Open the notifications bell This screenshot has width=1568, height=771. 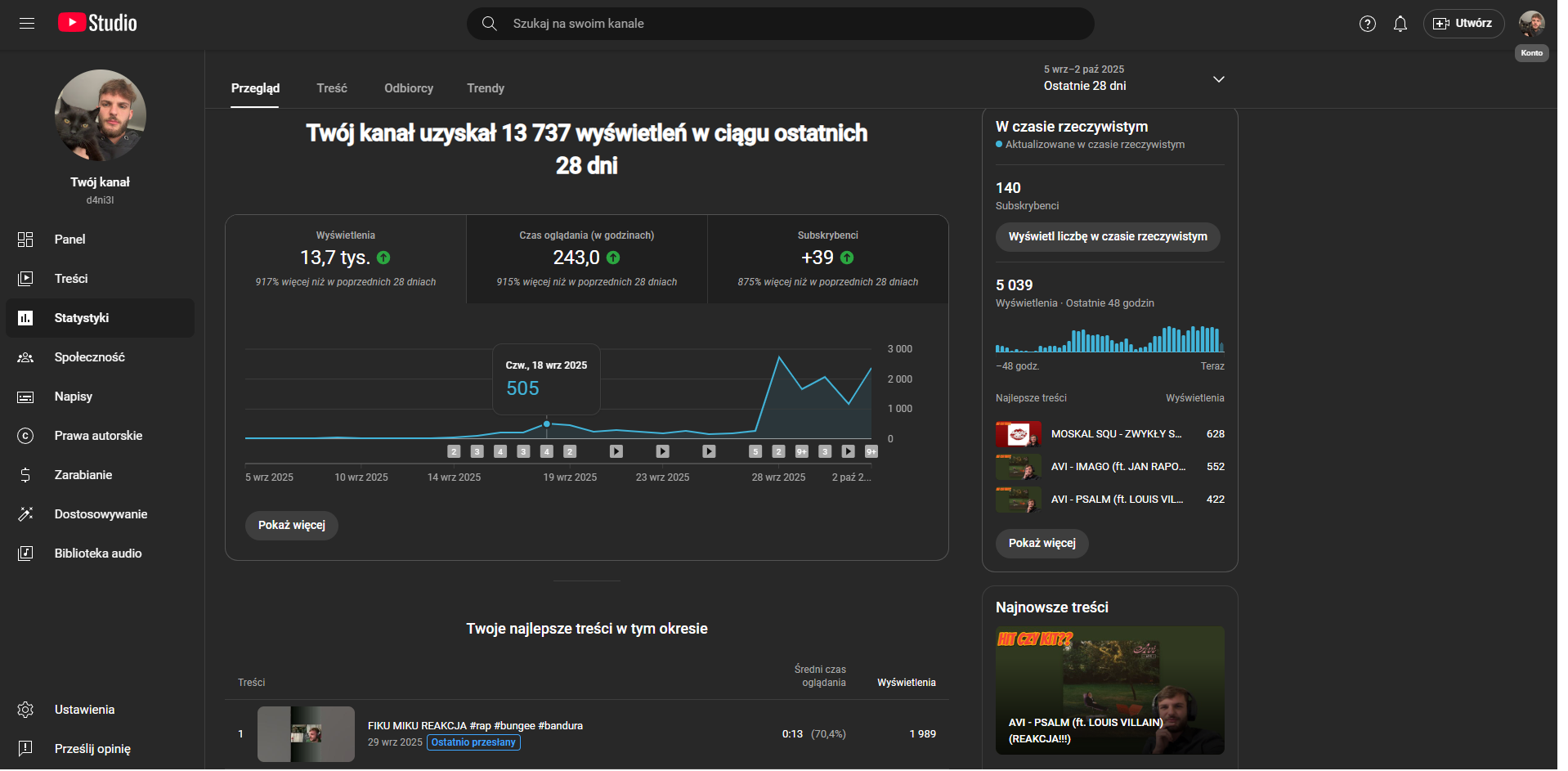tap(1400, 24)
